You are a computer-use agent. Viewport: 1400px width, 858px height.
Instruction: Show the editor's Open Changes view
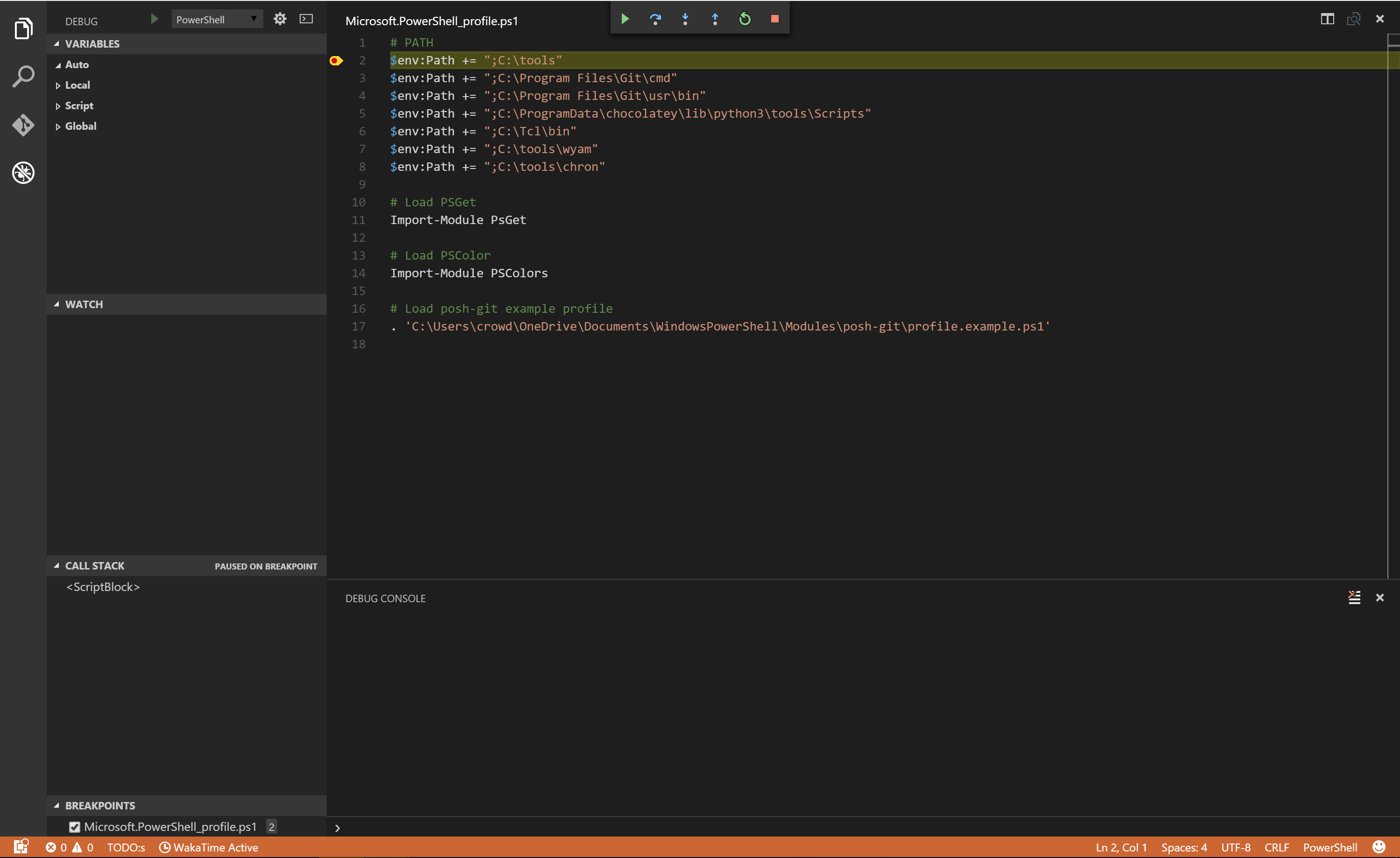[1353, 19]
